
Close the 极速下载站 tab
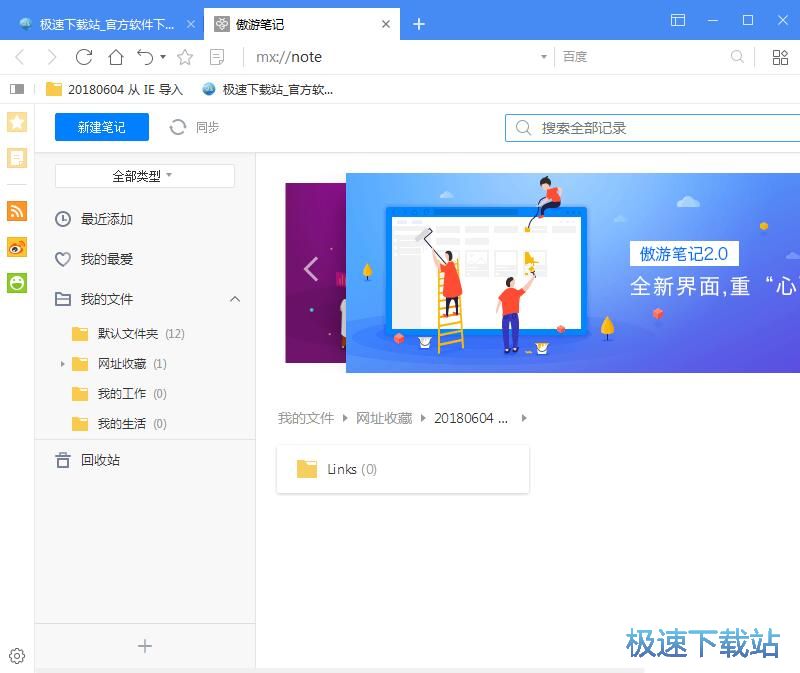[191, 24]
